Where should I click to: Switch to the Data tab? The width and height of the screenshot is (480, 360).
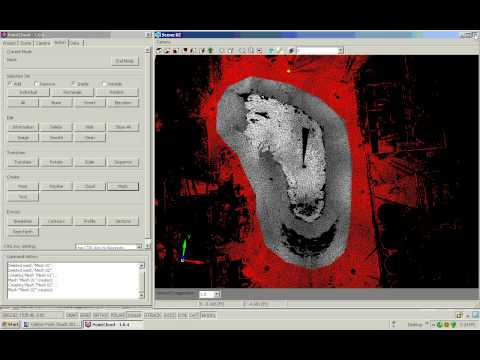75,43
